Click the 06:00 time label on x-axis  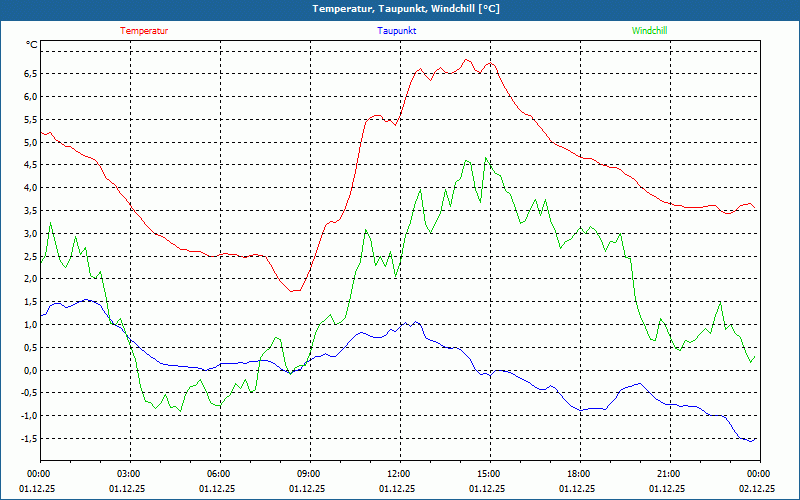point(220,474)
